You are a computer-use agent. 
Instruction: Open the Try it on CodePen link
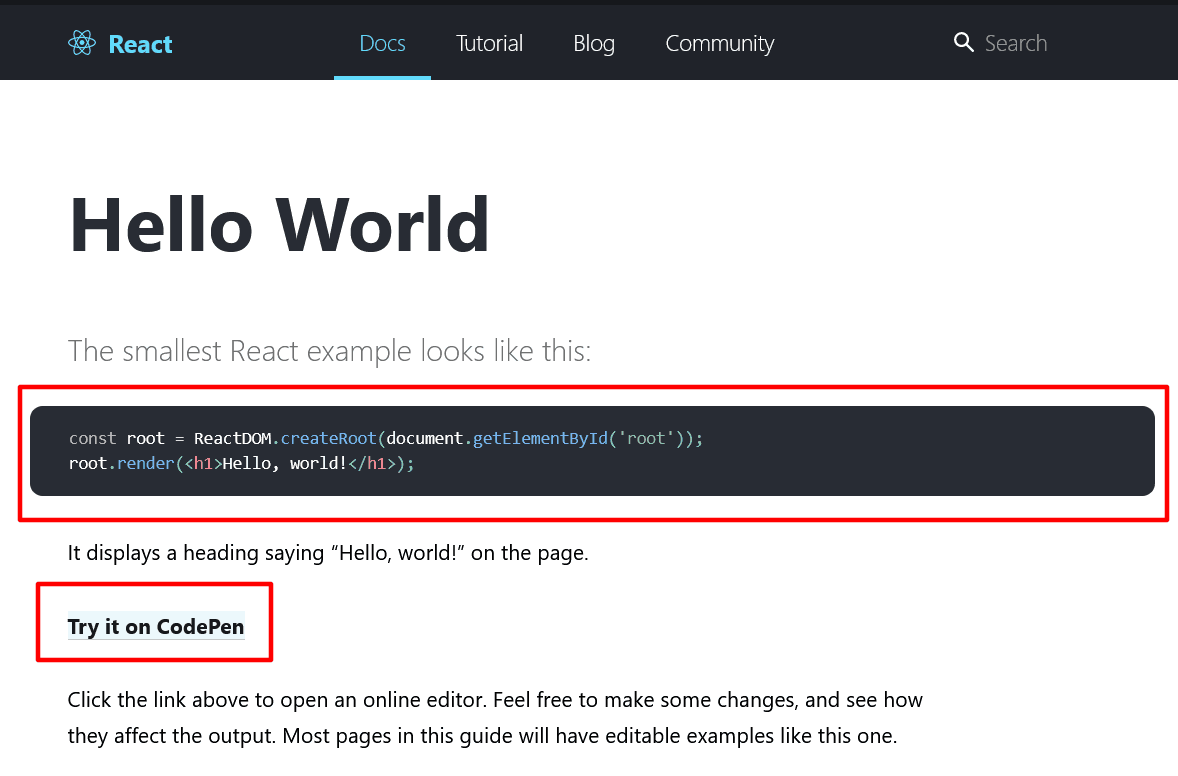point(156,627)
